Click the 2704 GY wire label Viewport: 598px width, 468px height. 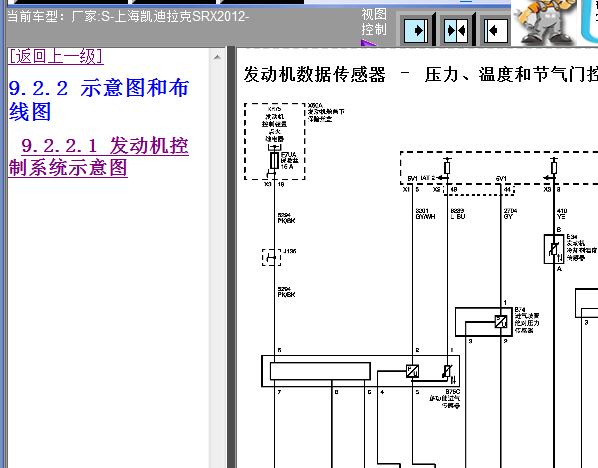510,213
